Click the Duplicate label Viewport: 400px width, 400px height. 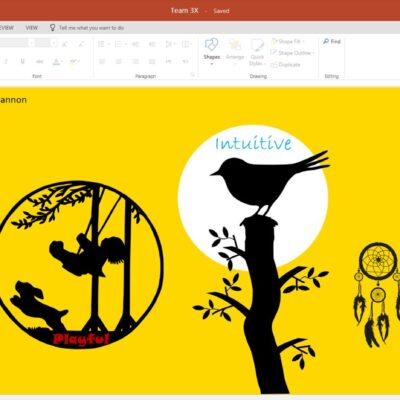[289, 65]
